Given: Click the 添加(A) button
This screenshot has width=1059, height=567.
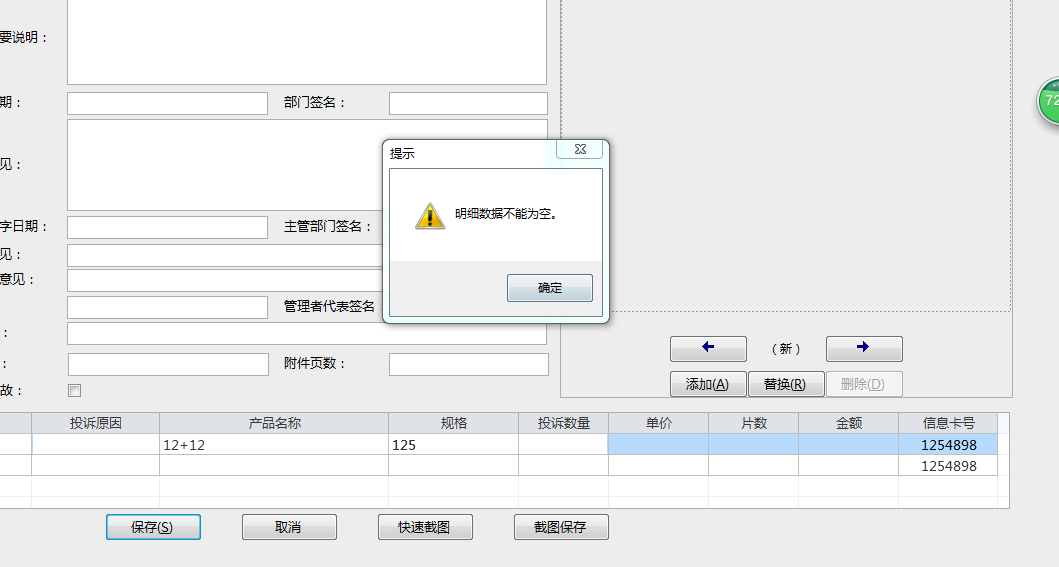Looking at the screenshot, I should pos(708,384).
